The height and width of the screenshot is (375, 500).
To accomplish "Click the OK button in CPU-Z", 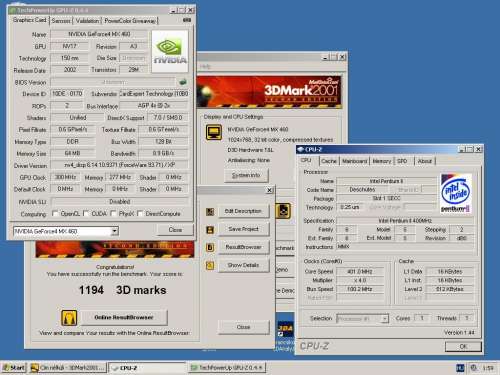I will [x=463, y=347].
